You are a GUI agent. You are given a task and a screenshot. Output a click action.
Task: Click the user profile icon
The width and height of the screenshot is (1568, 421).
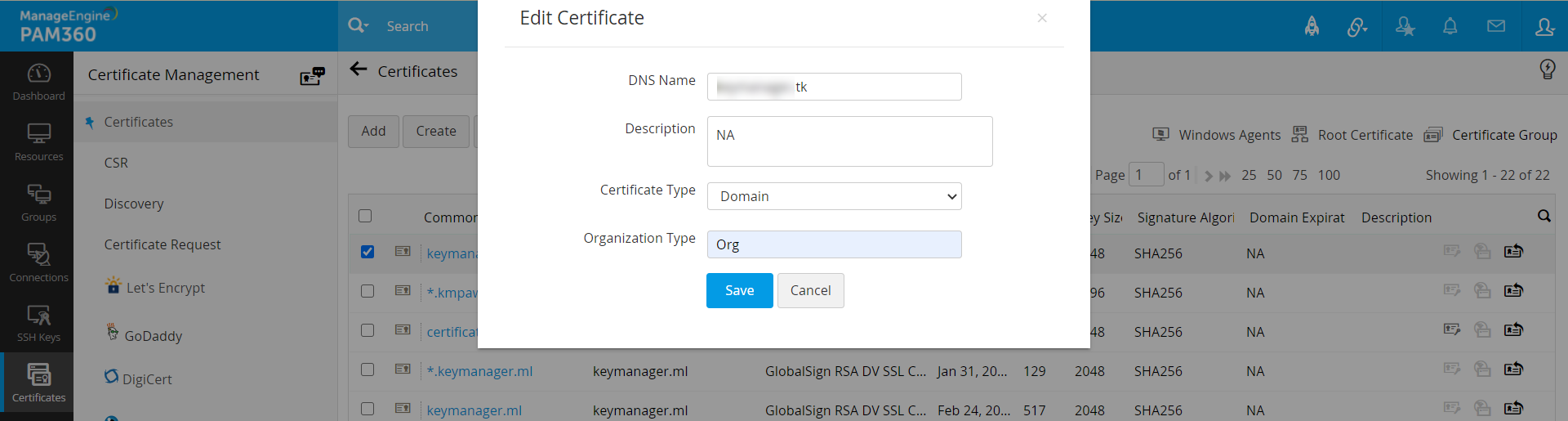(1543, 26)
